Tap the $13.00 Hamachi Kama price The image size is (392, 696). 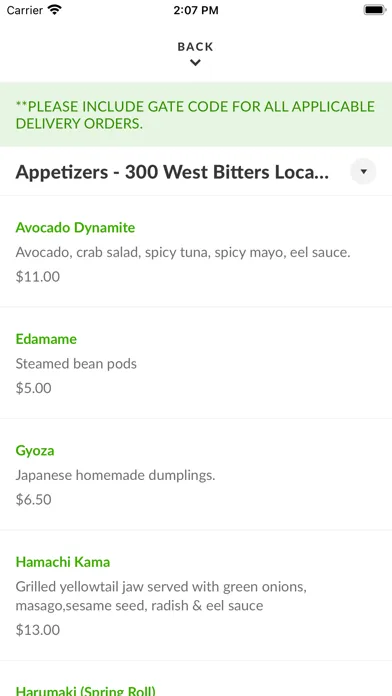pos(38,630)
